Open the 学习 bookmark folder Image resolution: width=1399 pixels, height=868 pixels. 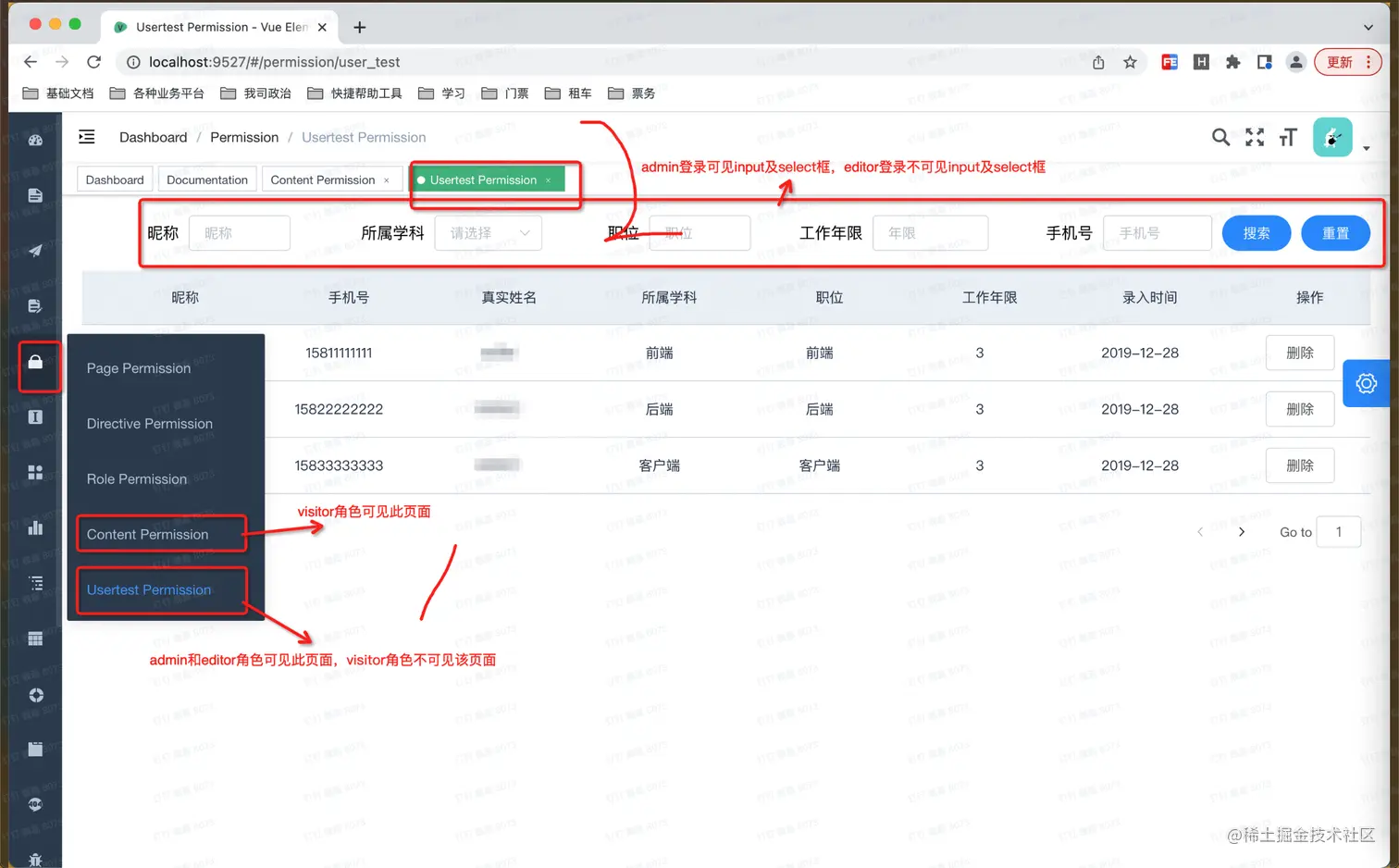[441, 93]
